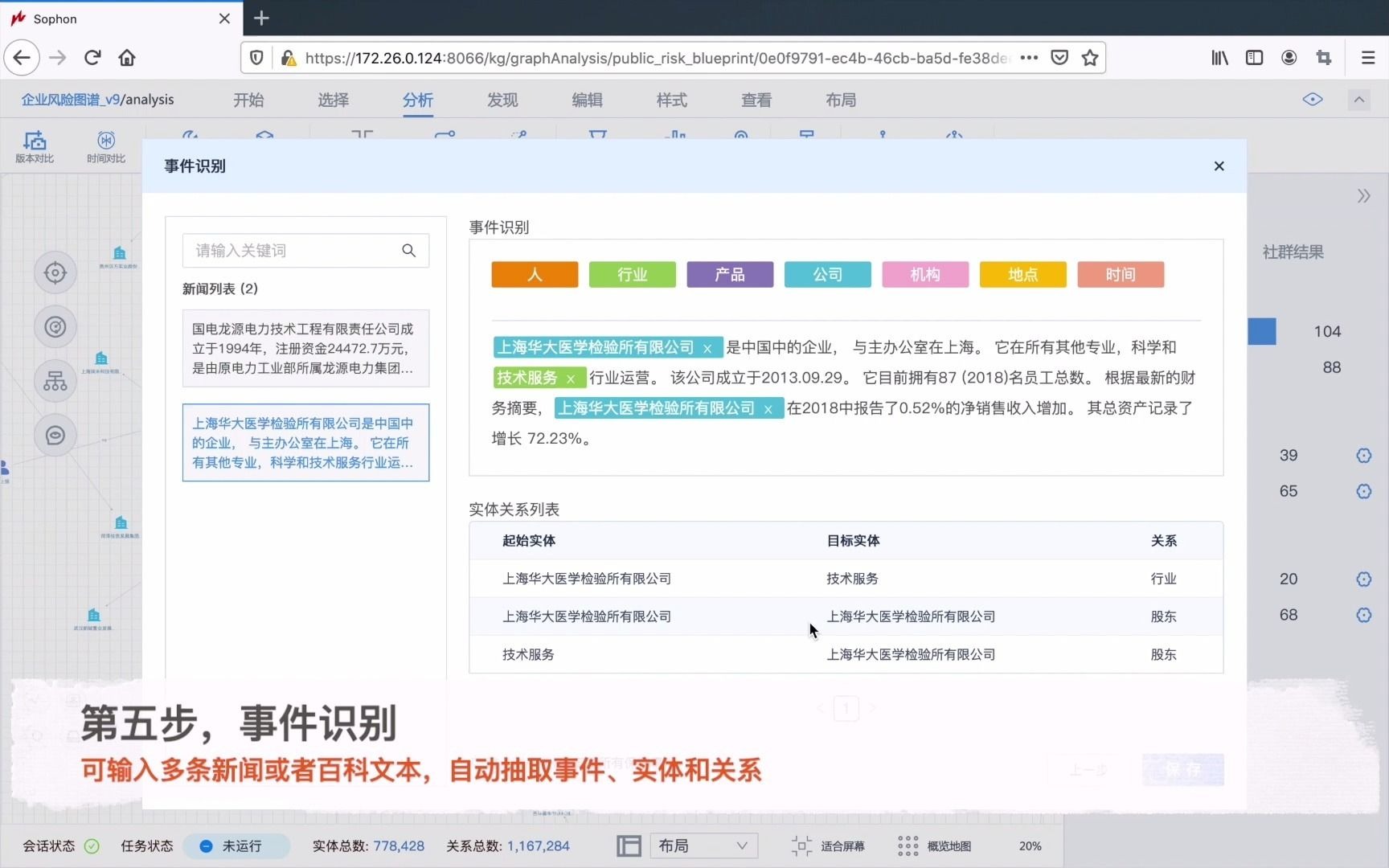Click the locate target icon in left sidebar
The height and width of the screenshot is (868, 1389).
[x=55, y=272]
